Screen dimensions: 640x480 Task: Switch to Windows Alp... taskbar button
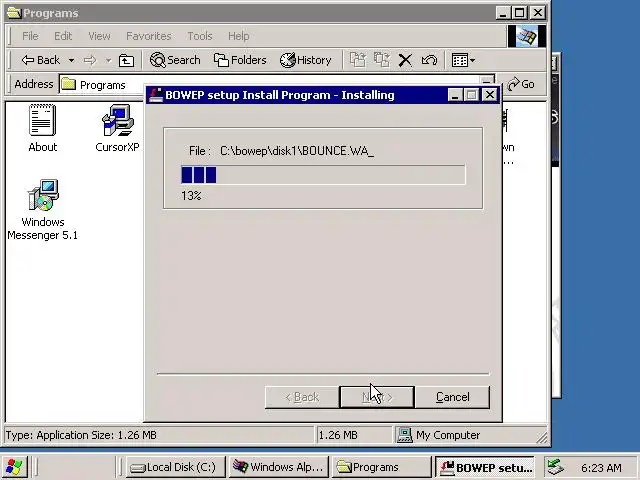tap(279, 467)
